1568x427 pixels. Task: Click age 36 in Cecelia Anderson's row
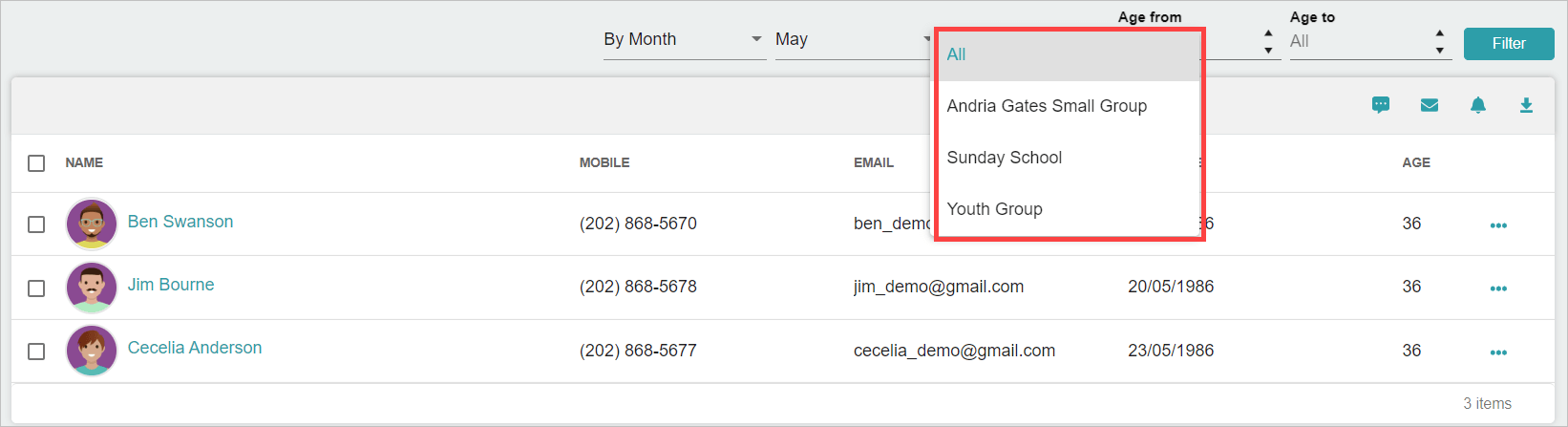click(x=1411, y=351)
